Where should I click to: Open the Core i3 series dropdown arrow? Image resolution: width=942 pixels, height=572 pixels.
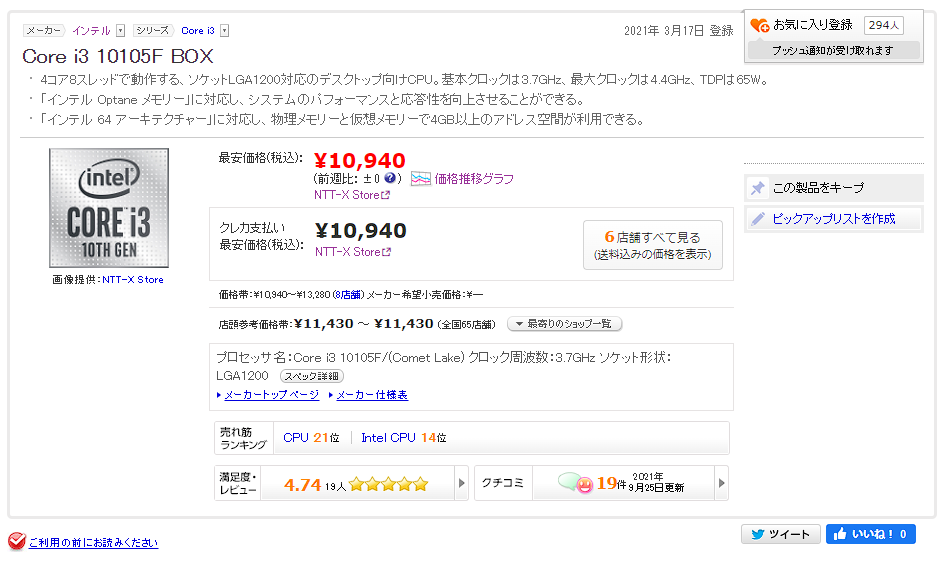(x=224, y=31)
